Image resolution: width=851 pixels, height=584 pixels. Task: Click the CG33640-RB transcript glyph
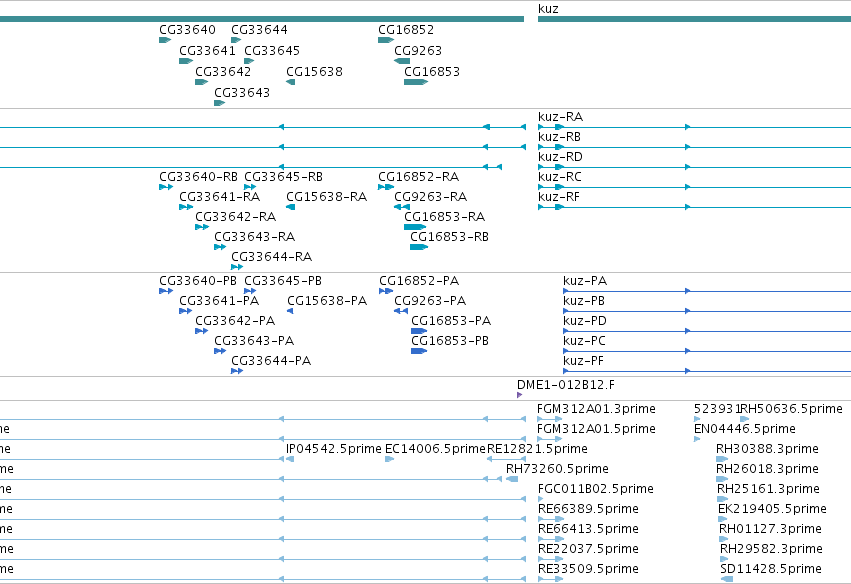pos(166,187)
